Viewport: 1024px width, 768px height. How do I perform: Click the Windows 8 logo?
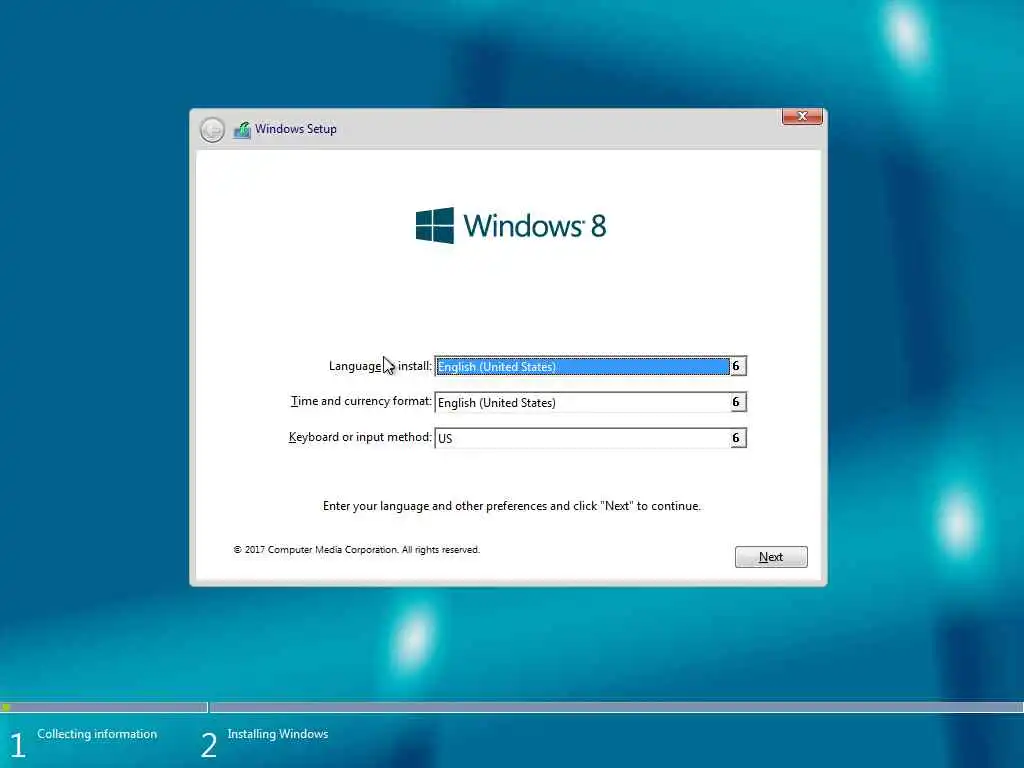click(x=511, y=225)
